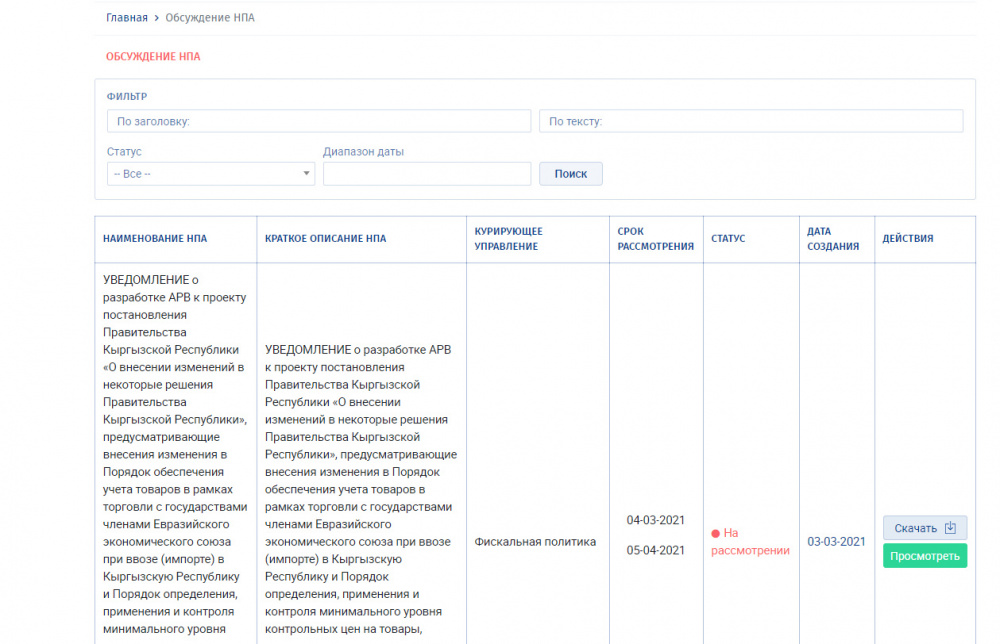Open the document with Просмотреть button
This screenshot has width=1000, height=644.
[x=924, y=556]
